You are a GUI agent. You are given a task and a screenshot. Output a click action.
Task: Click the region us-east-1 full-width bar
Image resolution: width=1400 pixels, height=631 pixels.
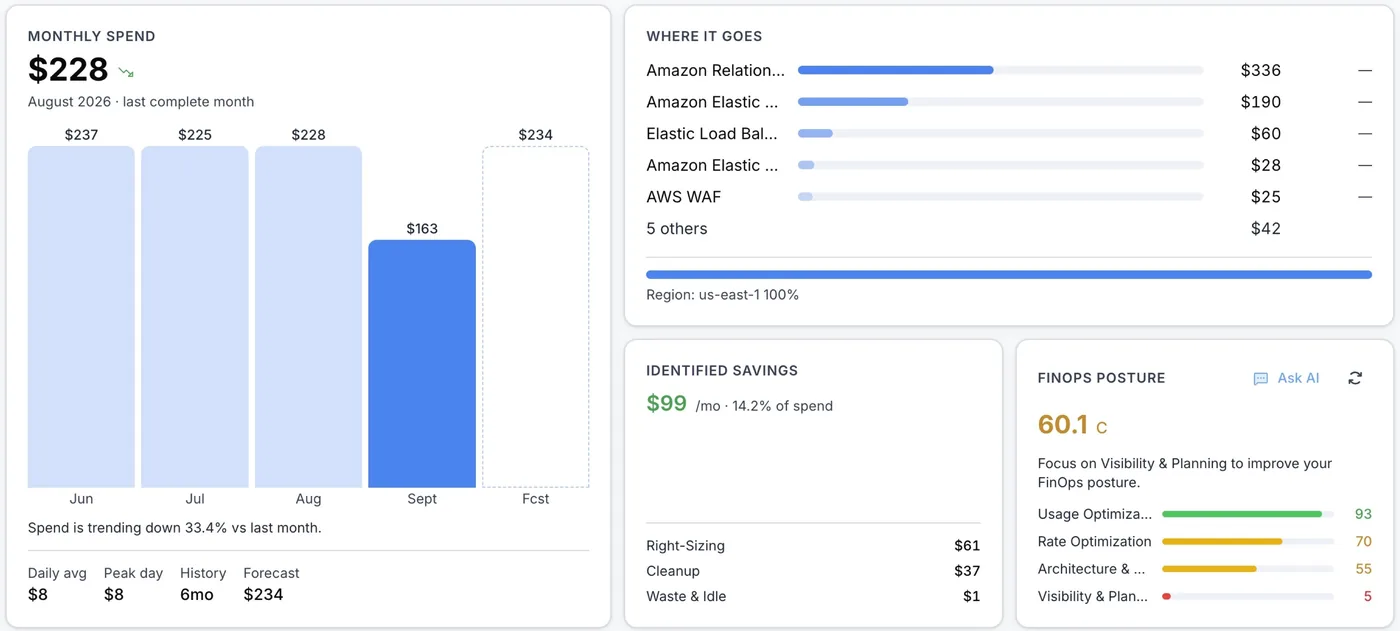pos(1009,274)
